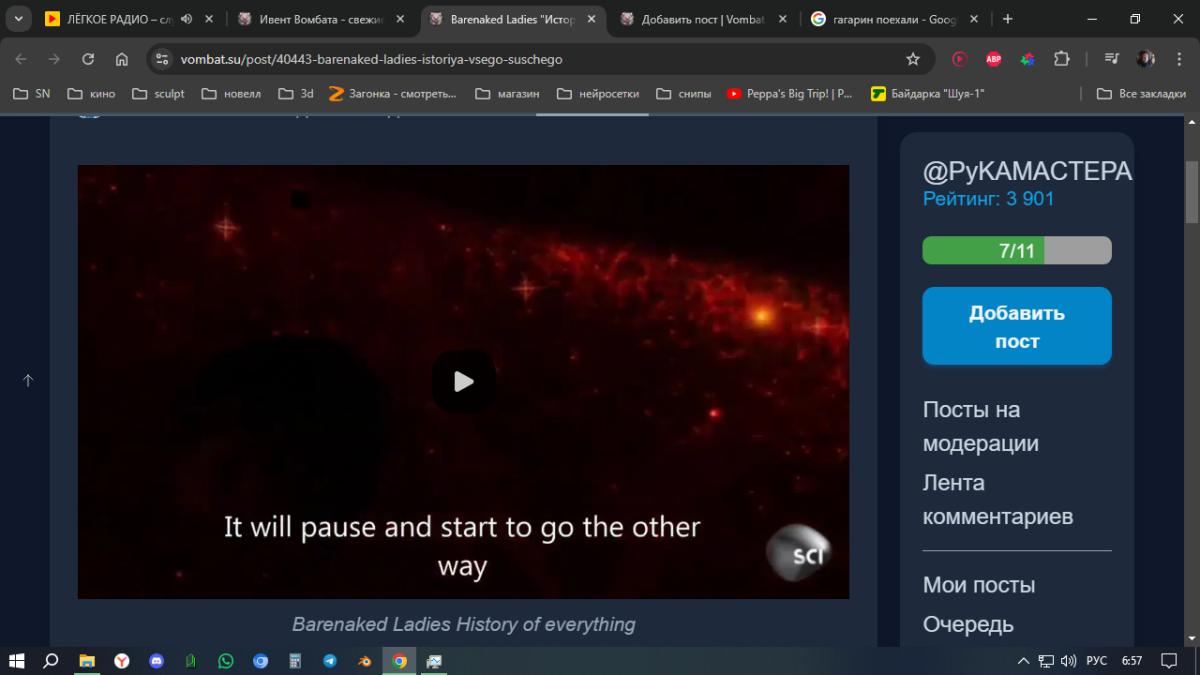
Task: Open Telegram from the taskbar
Action: pos(330,661)
